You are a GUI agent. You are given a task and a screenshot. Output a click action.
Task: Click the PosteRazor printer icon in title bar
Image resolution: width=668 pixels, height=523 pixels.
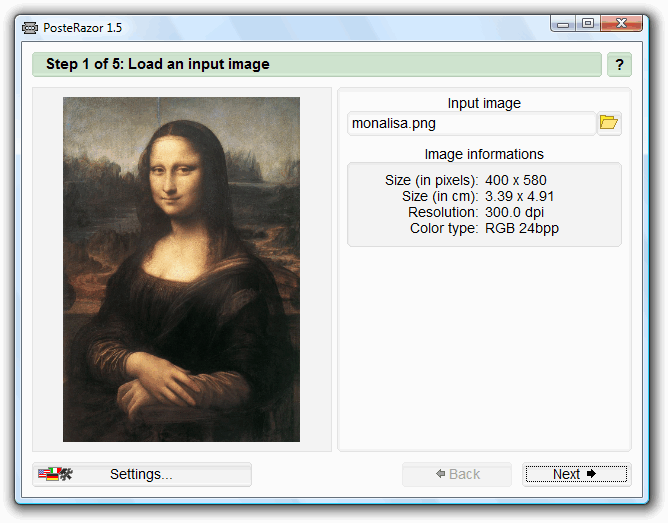[30, 27]
